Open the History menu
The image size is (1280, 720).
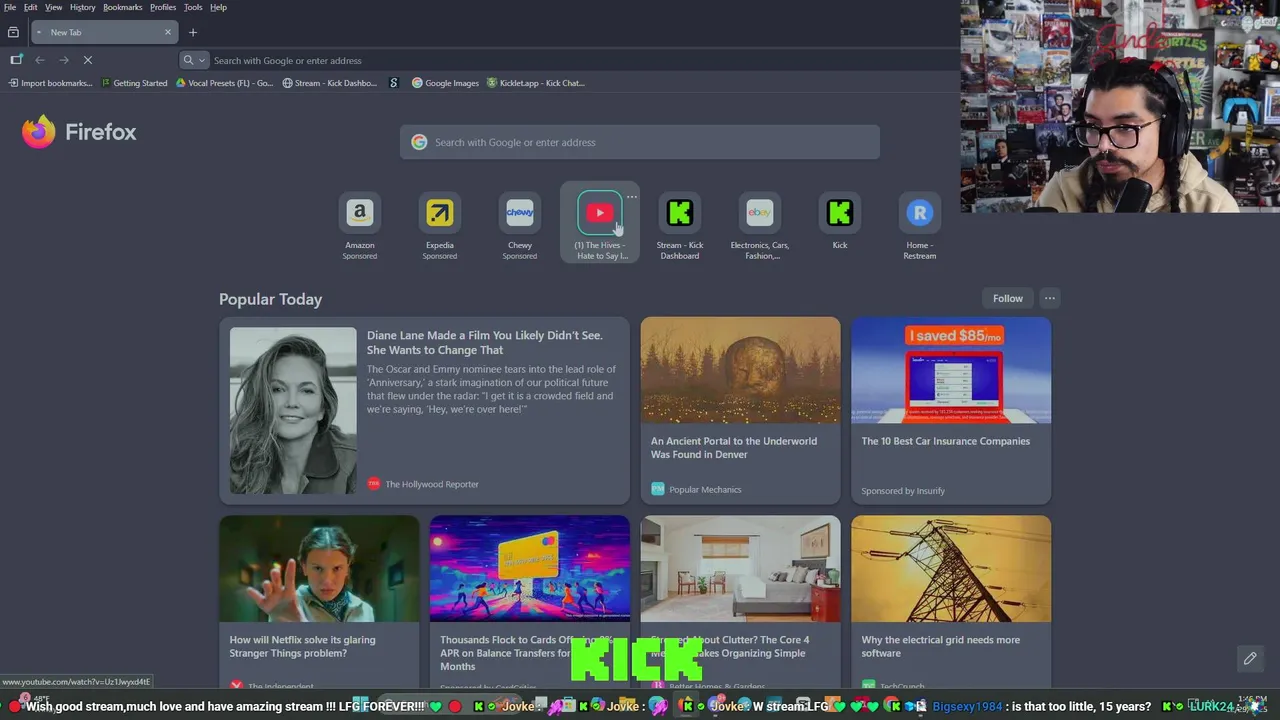click(83, 7)
